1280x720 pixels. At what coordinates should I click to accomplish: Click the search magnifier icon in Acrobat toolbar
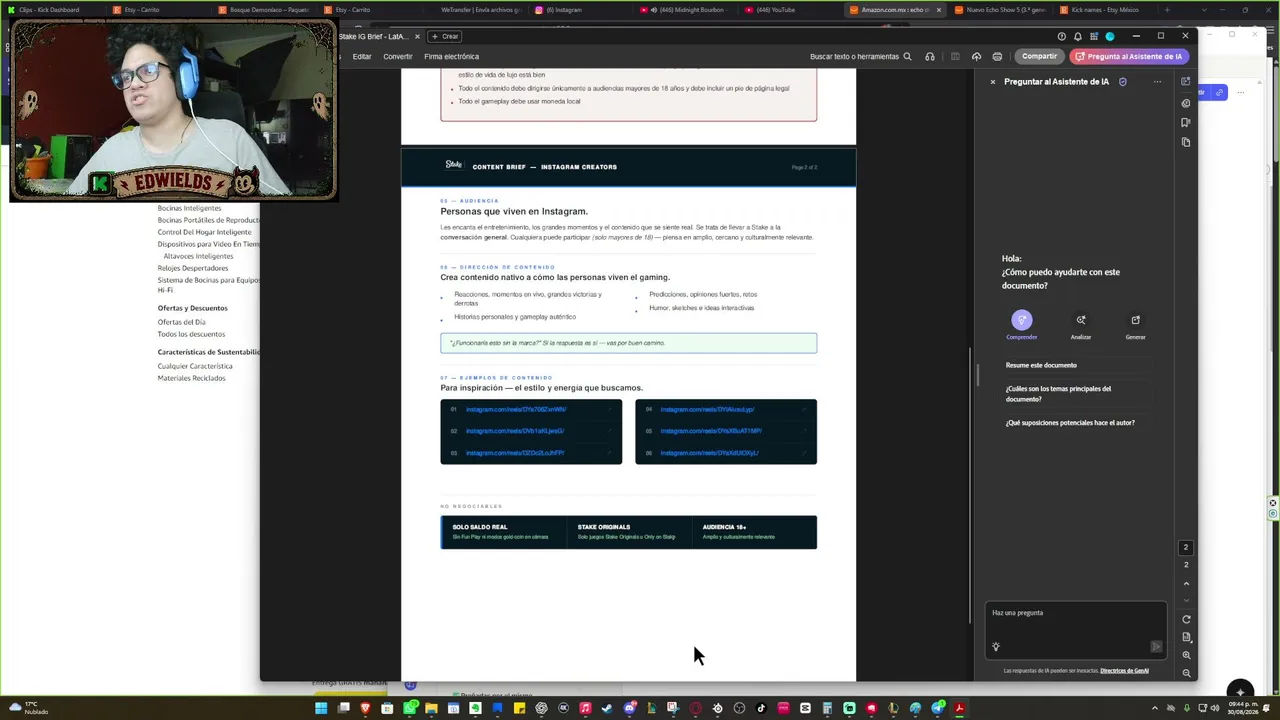907,57
